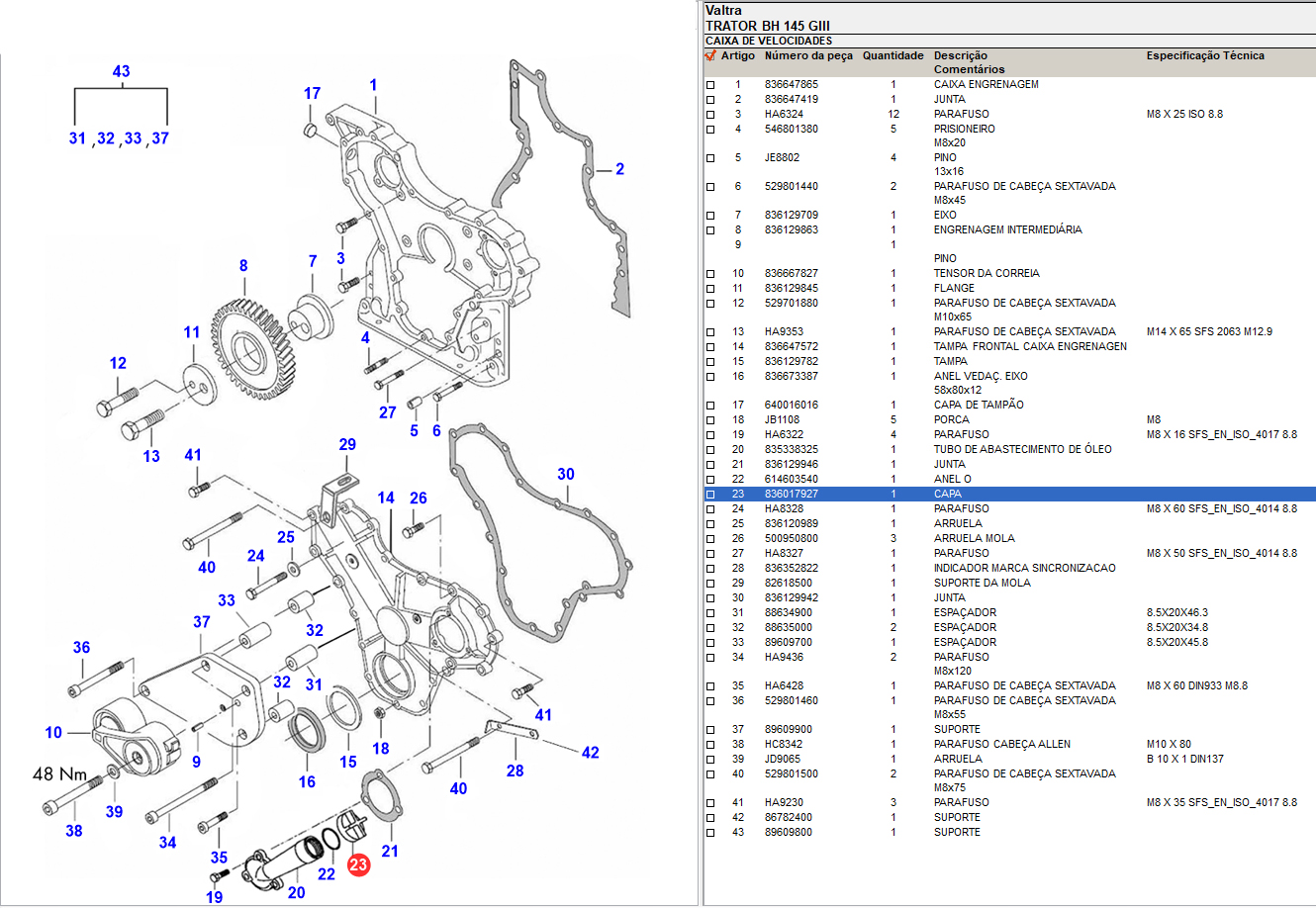
Task: Select part number 835338325 oil filler tube row
Action: coord(791,450)
